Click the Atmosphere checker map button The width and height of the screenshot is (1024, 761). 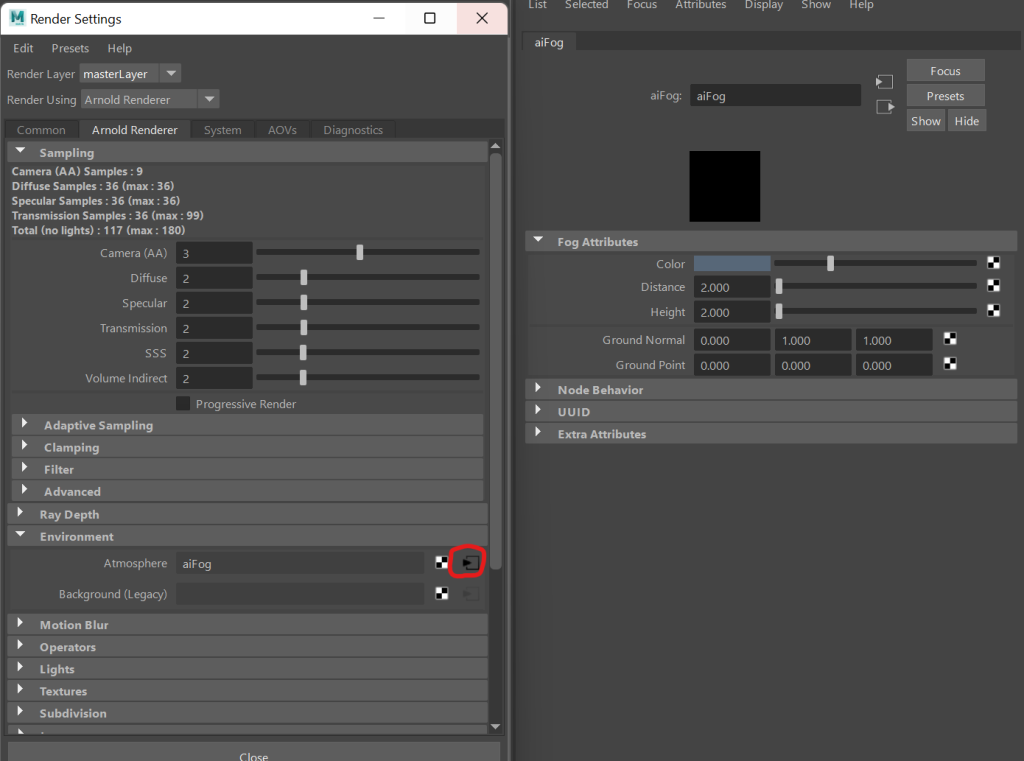(x=442, y=562)
